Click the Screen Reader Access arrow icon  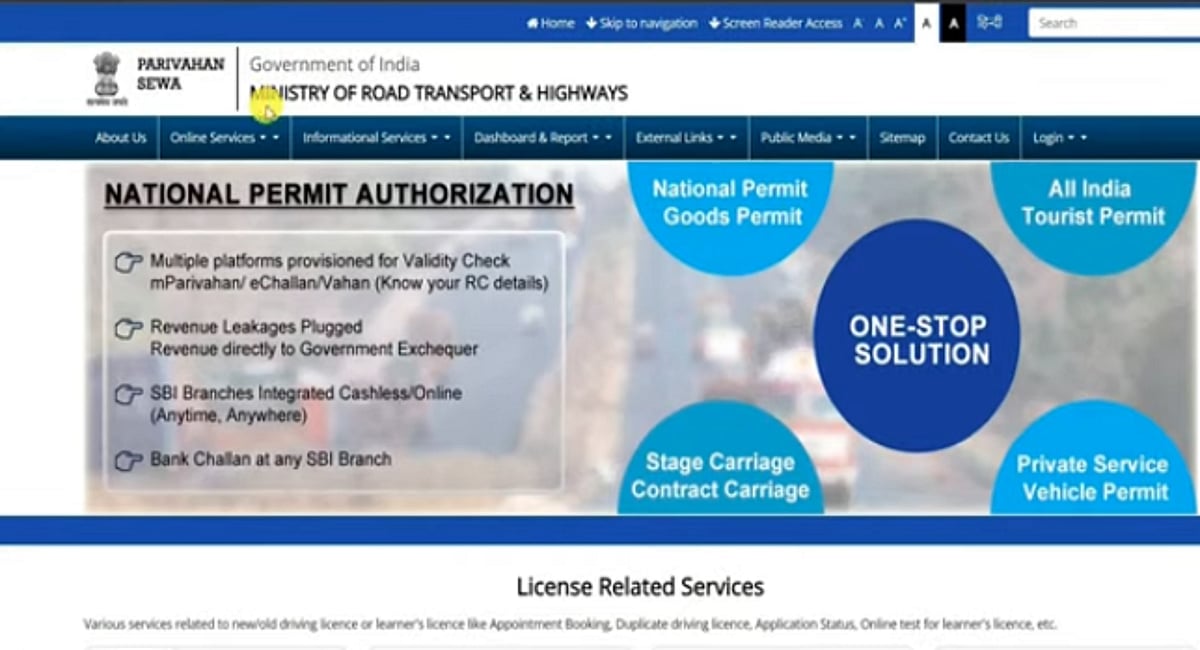point(717,21)
